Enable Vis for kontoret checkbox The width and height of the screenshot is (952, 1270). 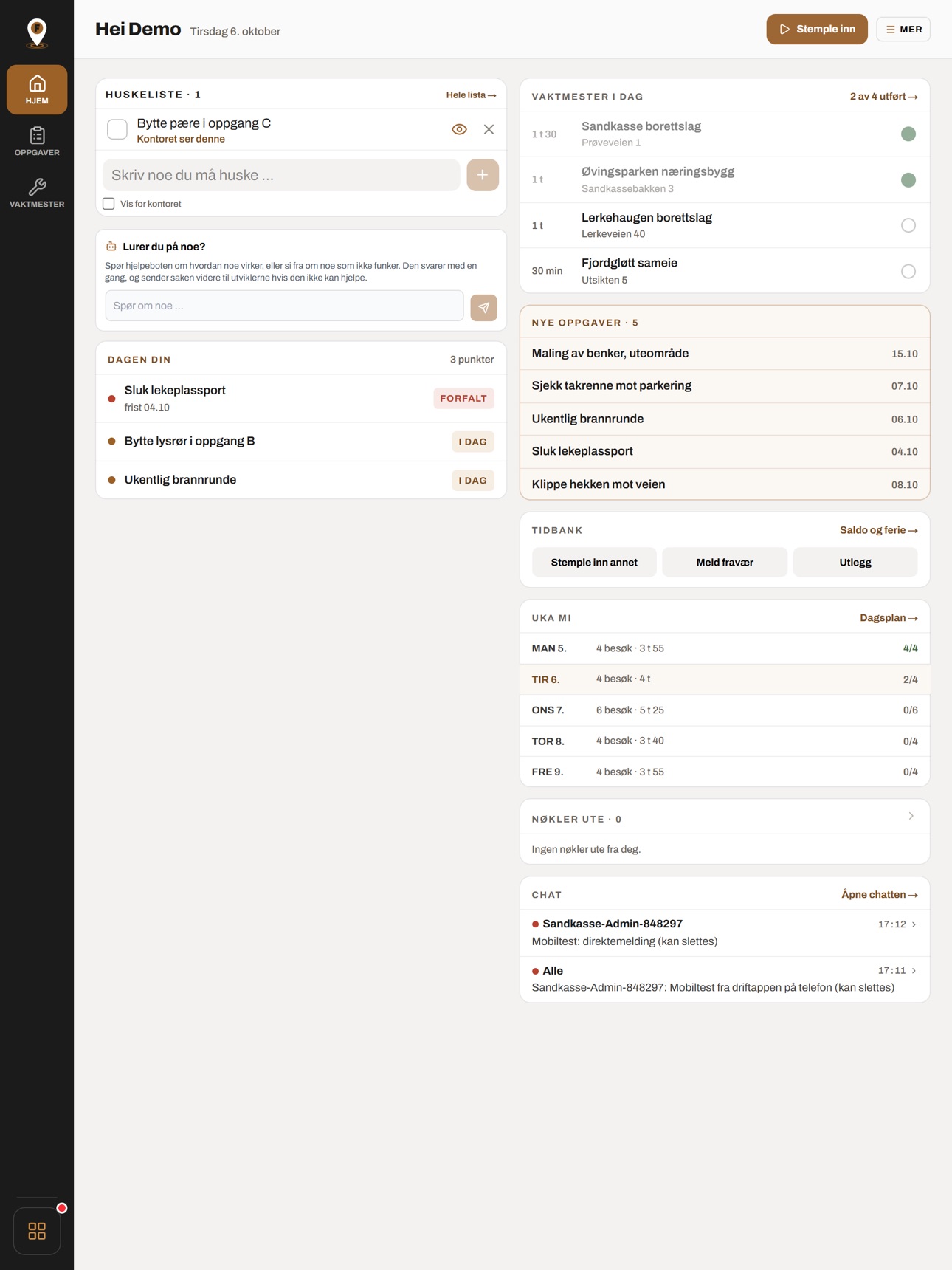click(108, 204)
